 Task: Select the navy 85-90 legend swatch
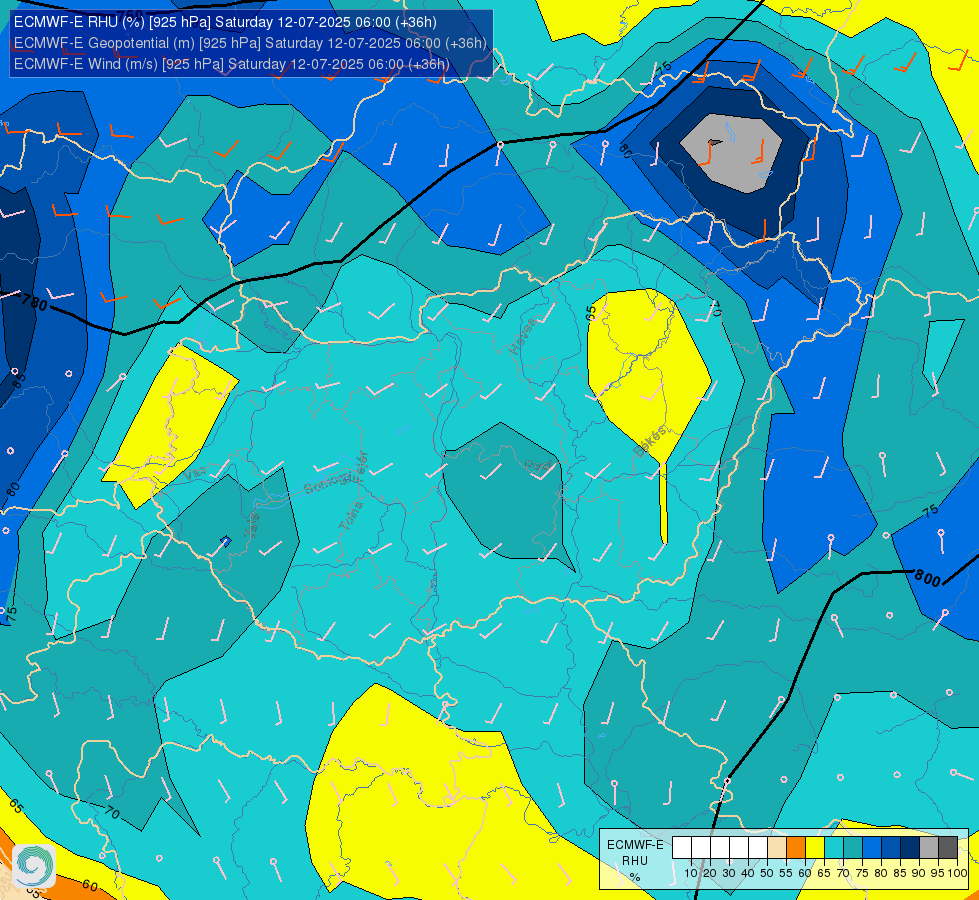[x=910, y=848]
